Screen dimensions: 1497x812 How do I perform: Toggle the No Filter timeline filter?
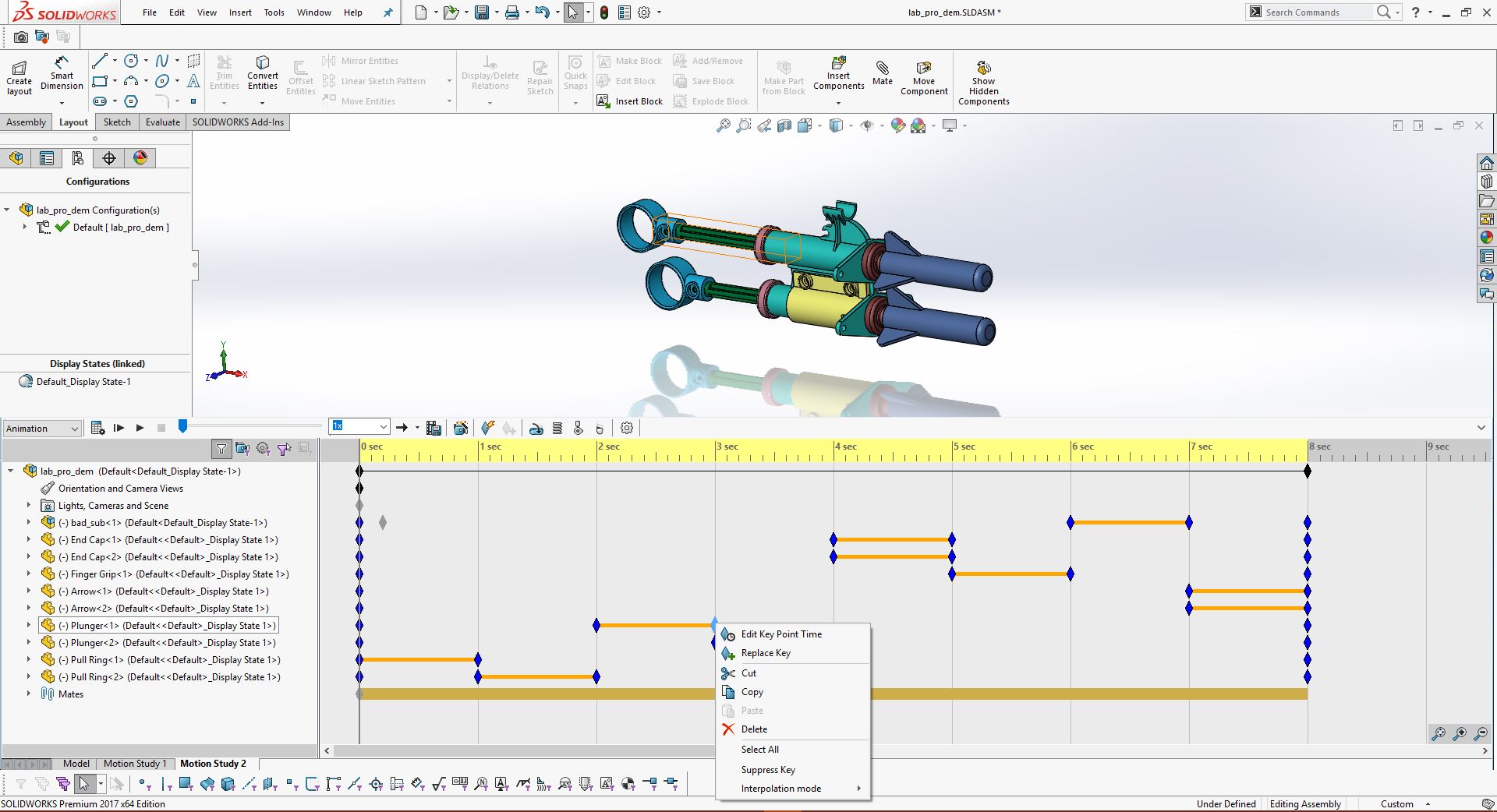point(221,448)
